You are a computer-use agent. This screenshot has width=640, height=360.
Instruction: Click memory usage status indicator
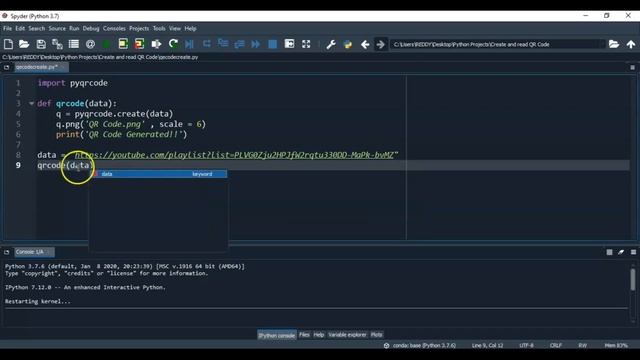[x=616, y=345]
